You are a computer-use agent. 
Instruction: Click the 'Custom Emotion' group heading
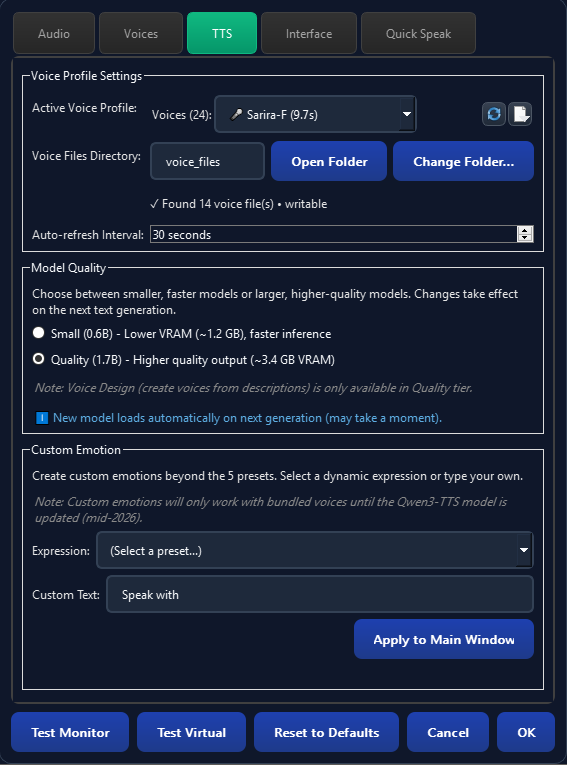pyautogui.click(x=76, y=450)
